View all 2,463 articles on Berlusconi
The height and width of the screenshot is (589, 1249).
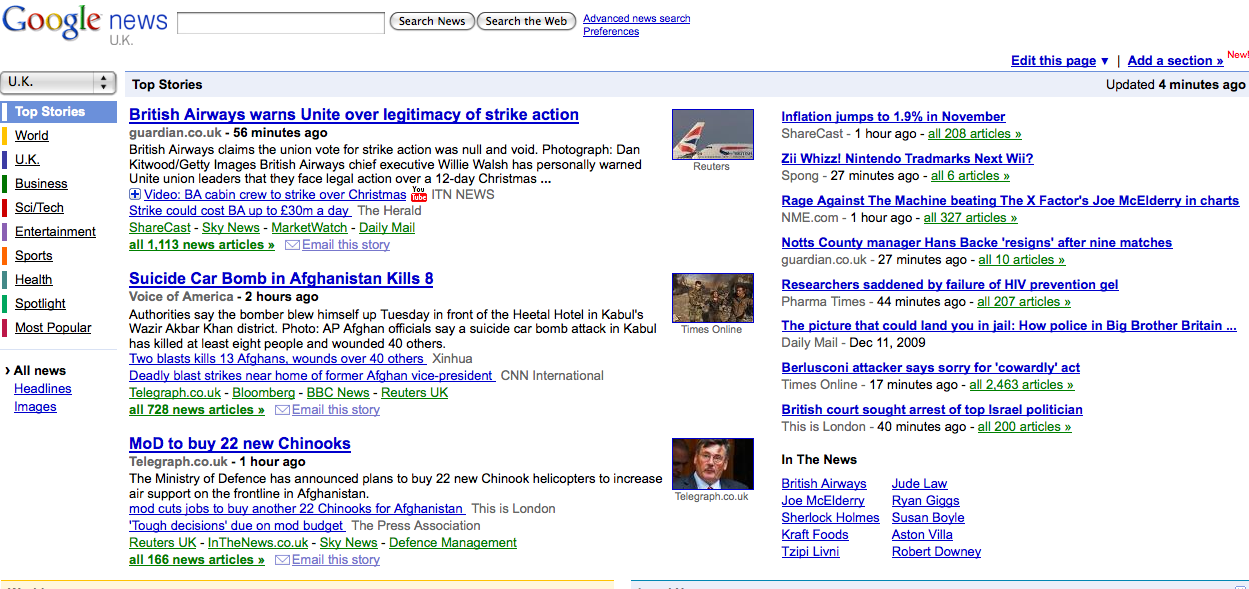coord(1022,385)
